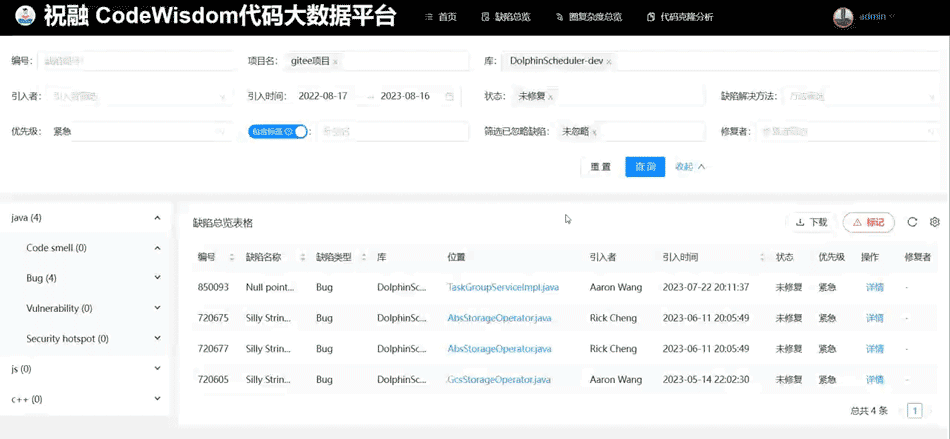Focus the tag input next to the switch
Screen dimensions: 950x439
point(393,131)
